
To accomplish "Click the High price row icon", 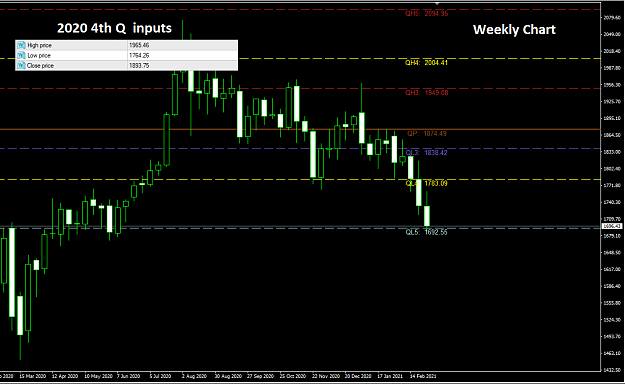I will pos(21,45).
